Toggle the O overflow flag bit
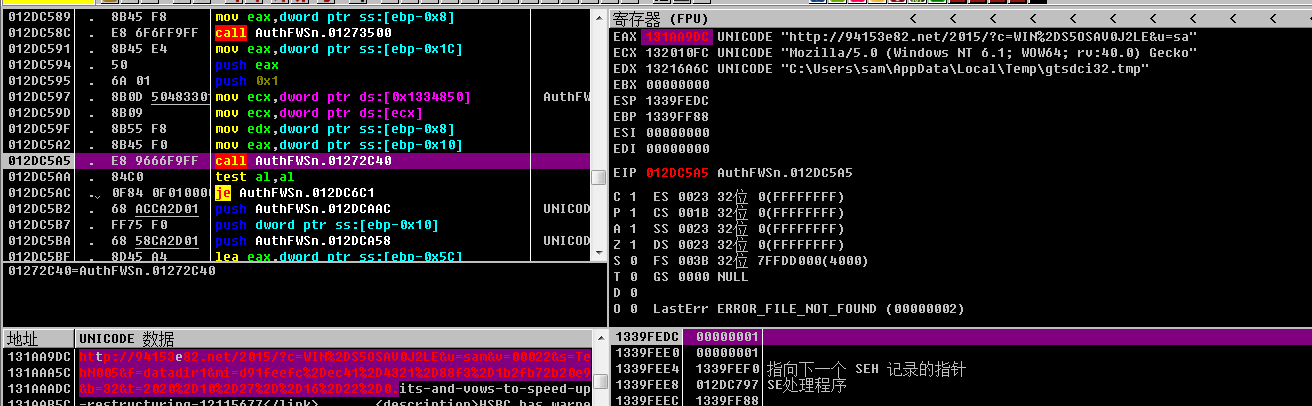The width and height of the screenshot is (1312, 406). coord(634,309)
